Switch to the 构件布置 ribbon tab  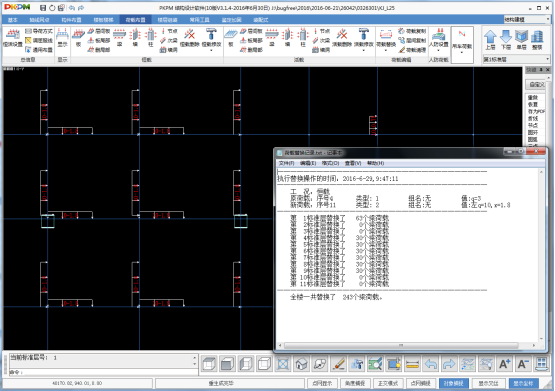(71, 20)
